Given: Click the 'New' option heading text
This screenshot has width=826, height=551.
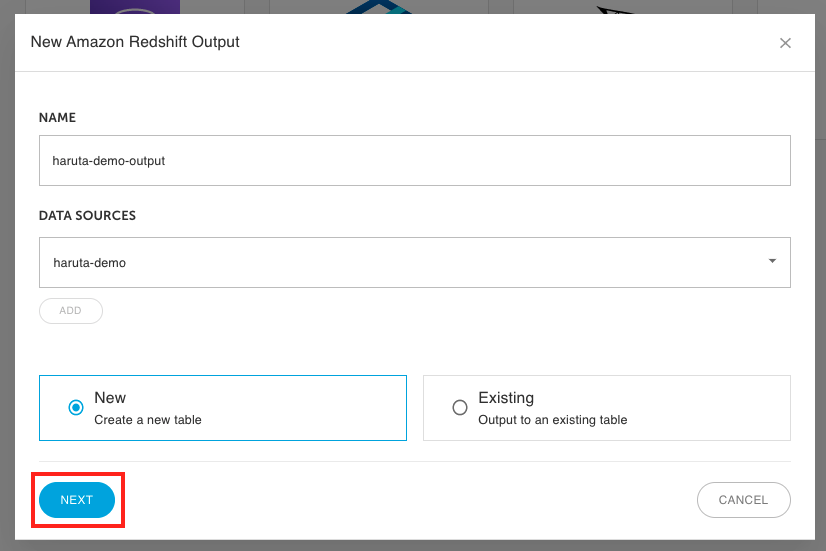Looking at the screenshot, I should pyautogui.click(x=110, y=398).
